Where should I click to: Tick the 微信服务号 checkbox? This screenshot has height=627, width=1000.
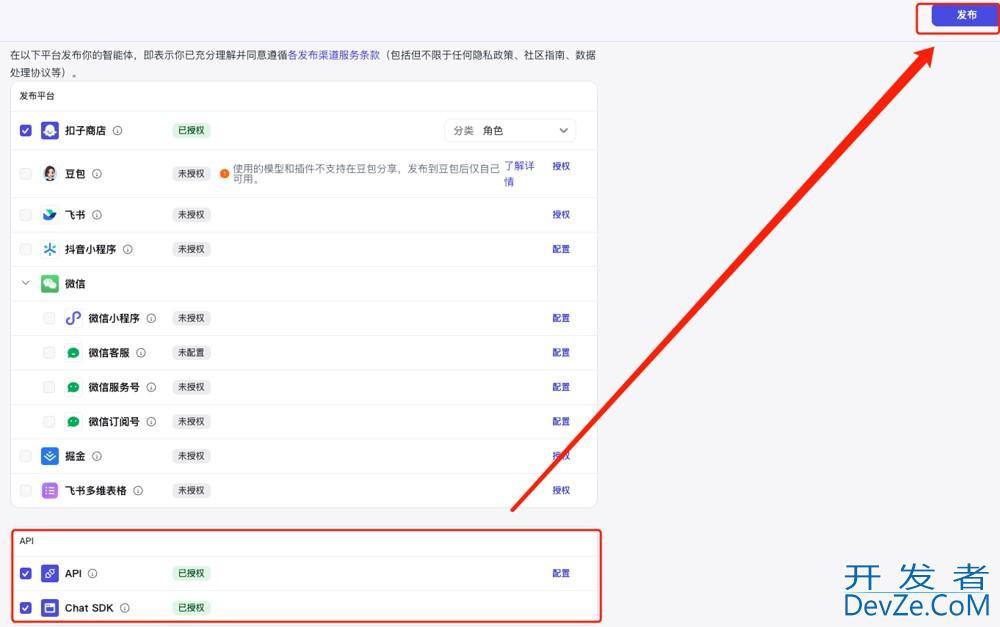click(49, 387)
